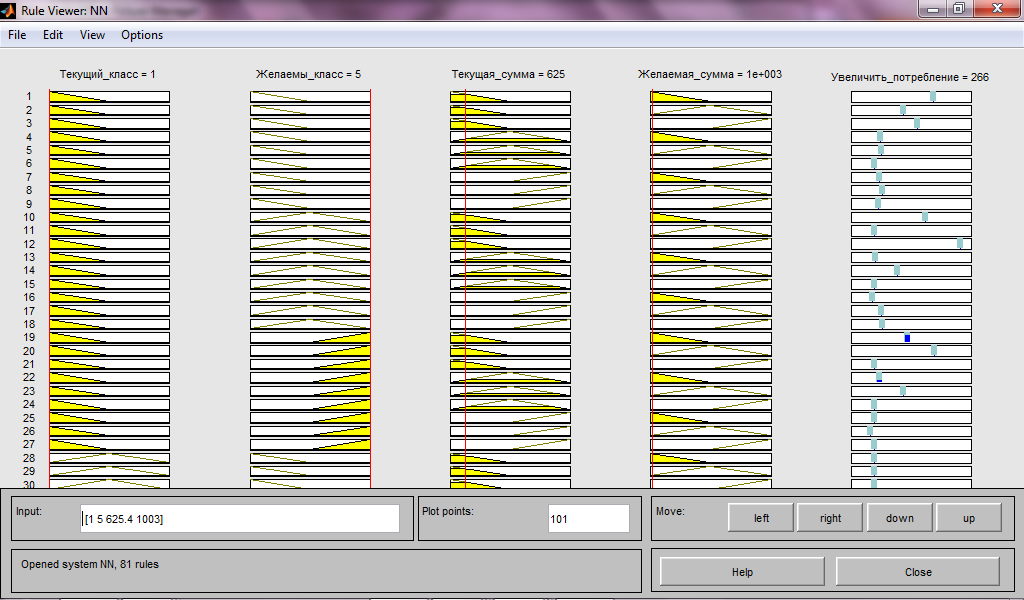Click rule 19 output plot with blue marker
1024x600 pixels.
click(911, 338)
